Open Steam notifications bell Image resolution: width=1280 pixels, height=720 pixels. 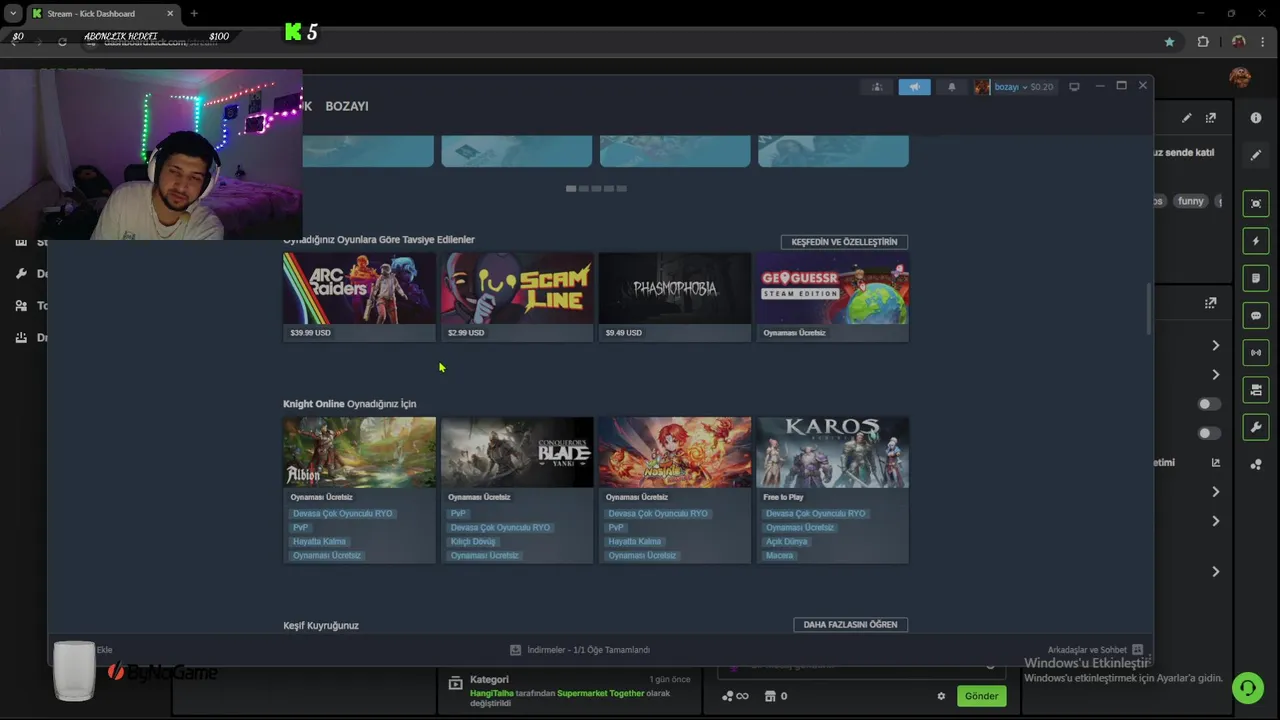(x=951, y=87)
